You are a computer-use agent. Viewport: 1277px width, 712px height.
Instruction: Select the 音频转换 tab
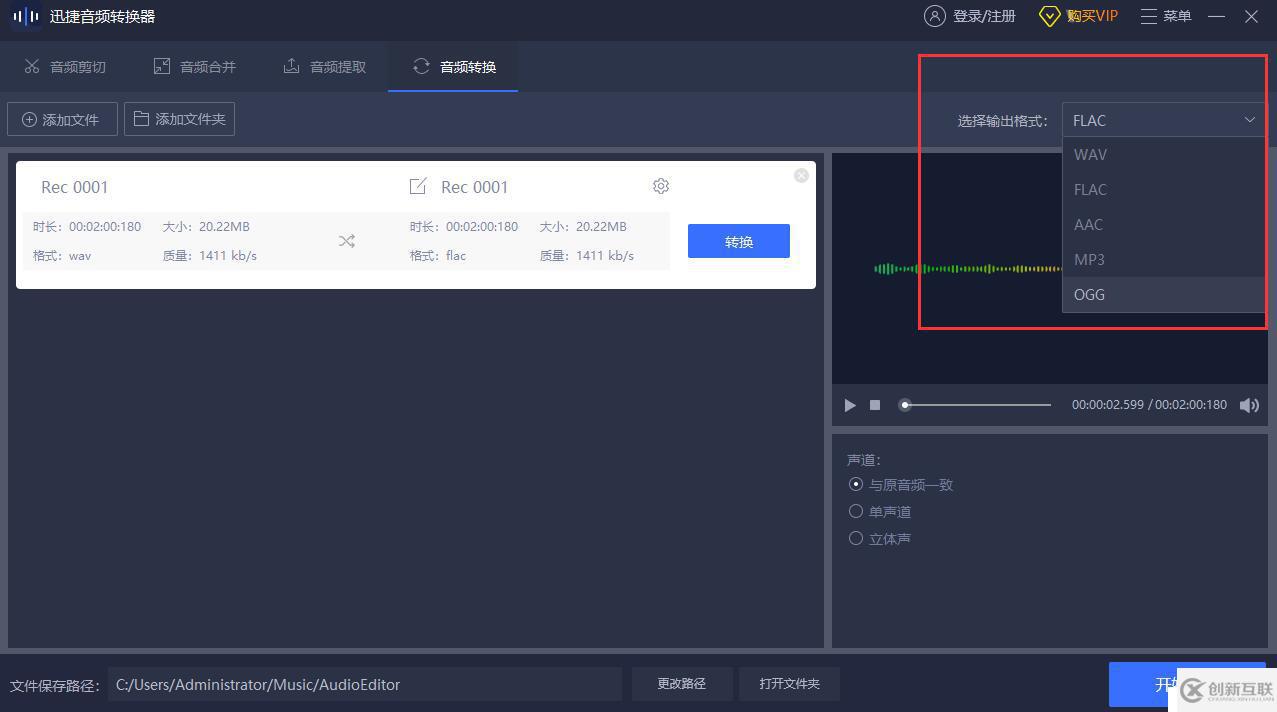tap(453, 67)
